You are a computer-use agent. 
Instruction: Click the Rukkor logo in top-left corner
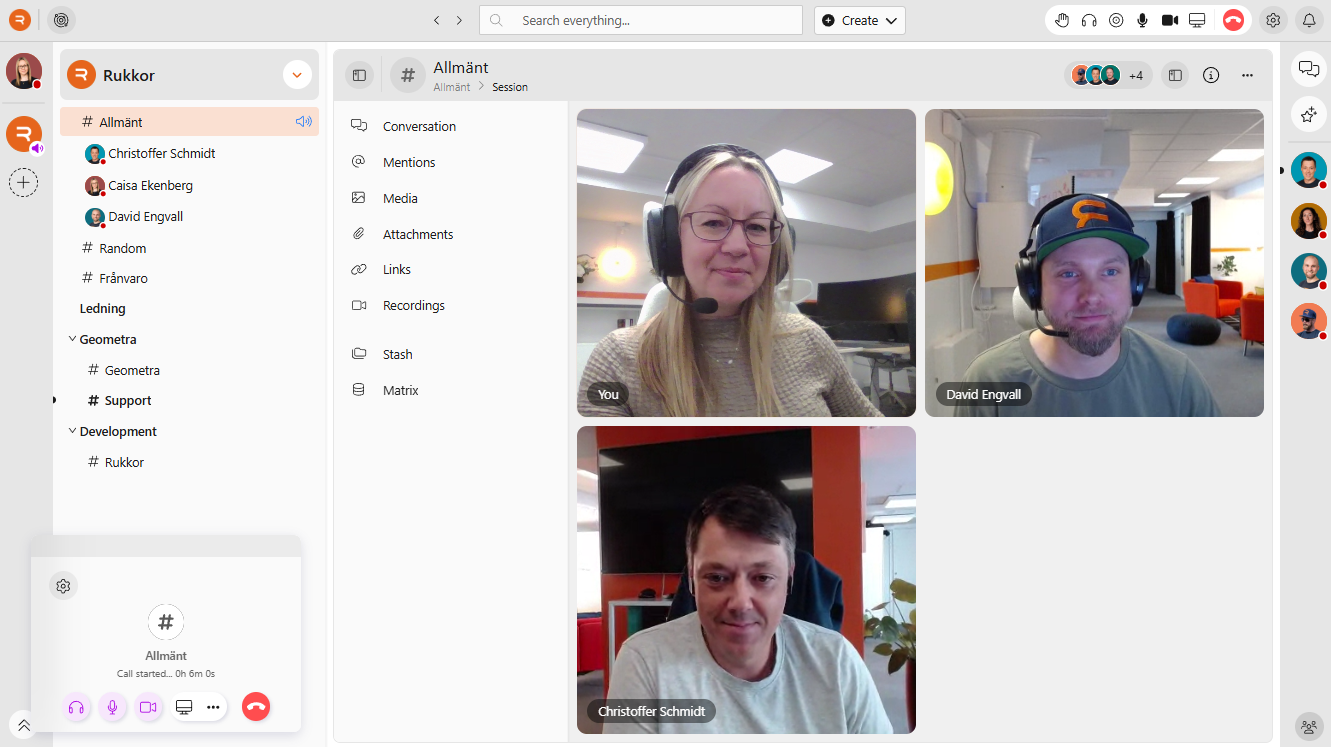pos(20,20)
